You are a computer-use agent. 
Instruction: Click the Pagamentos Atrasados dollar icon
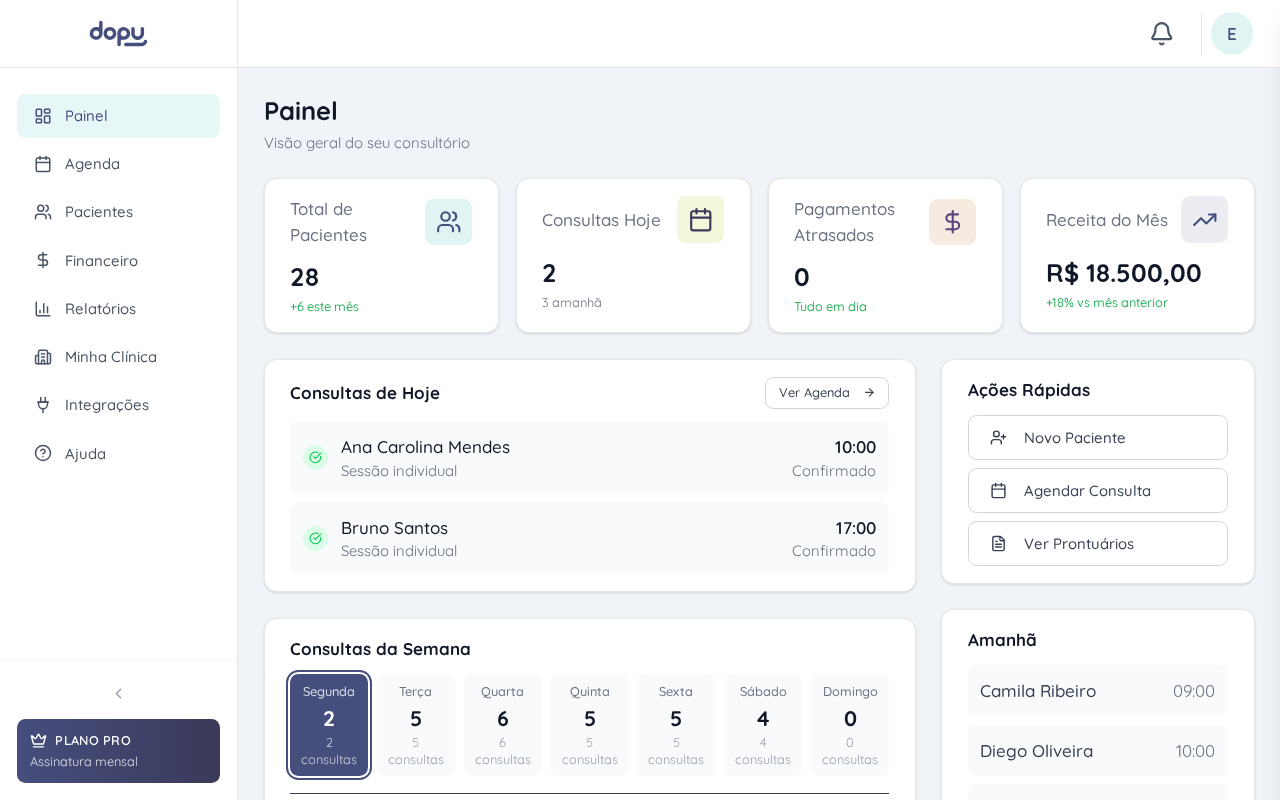952,222
